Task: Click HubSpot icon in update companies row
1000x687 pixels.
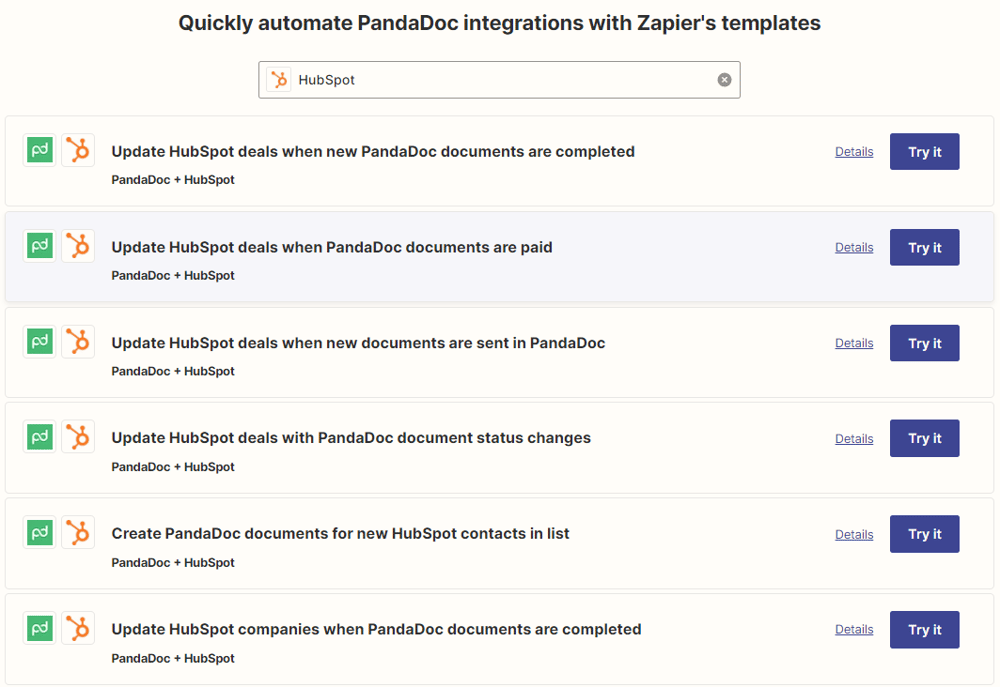Action: coord(78,628)
